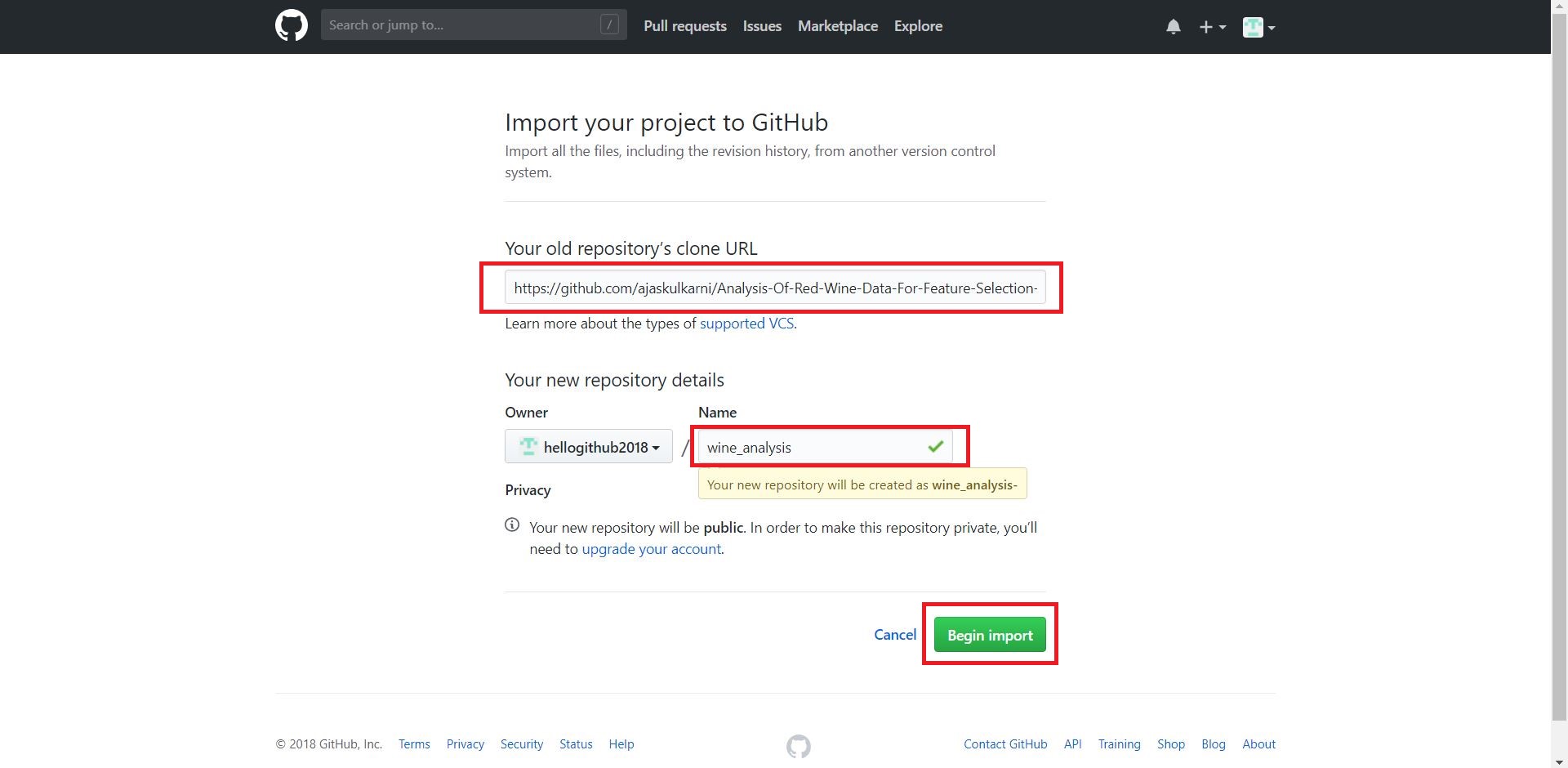
Task: Open Marketplace from the top navigation
Action: click(x=838, y=26)
